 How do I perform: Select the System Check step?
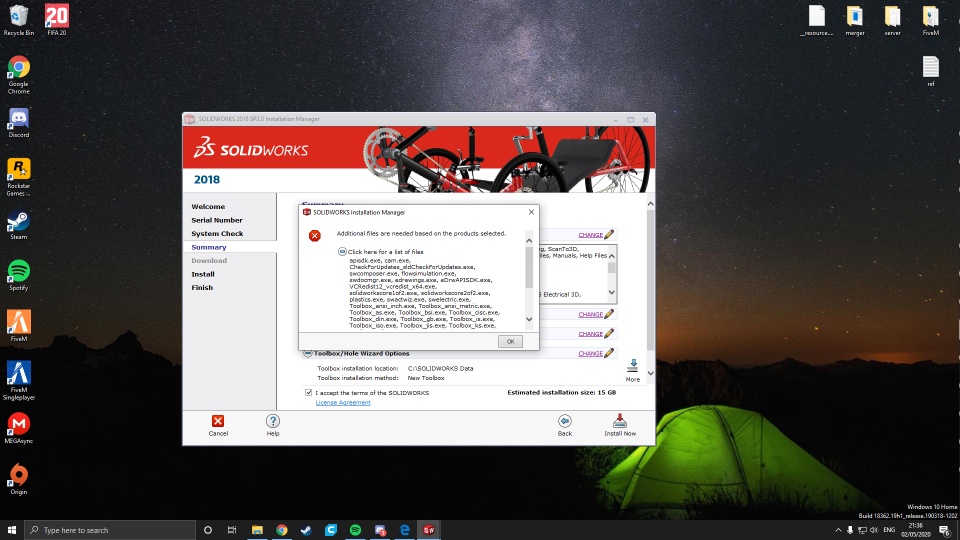(x=217, y=234)
